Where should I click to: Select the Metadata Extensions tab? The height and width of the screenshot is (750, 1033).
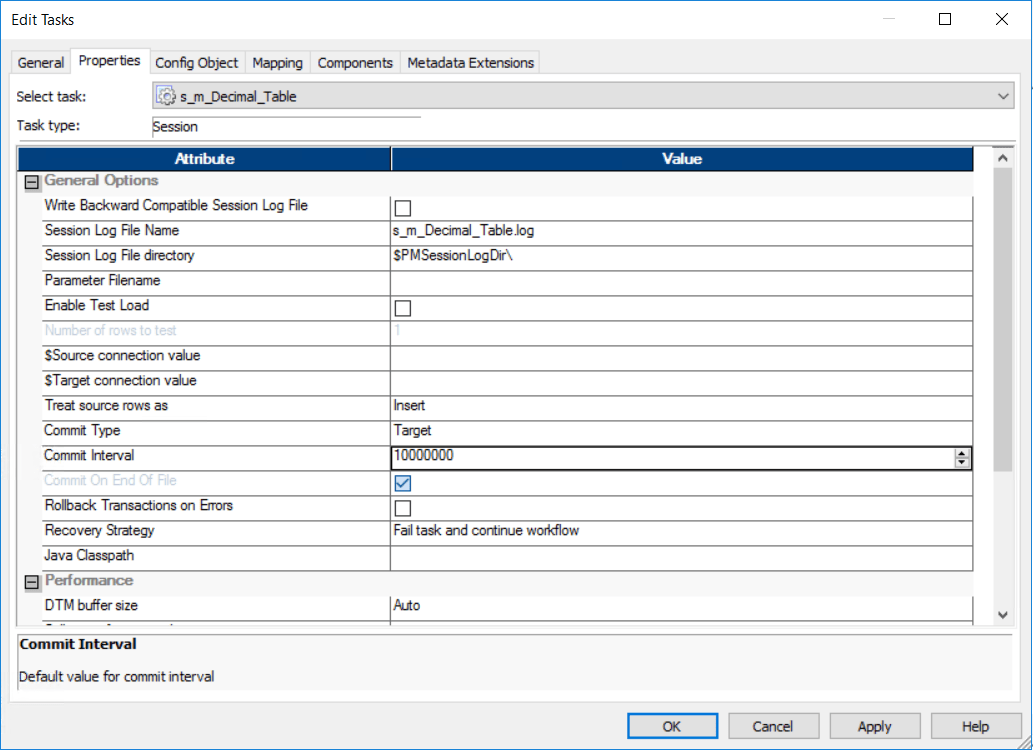[x=469, y=62]
